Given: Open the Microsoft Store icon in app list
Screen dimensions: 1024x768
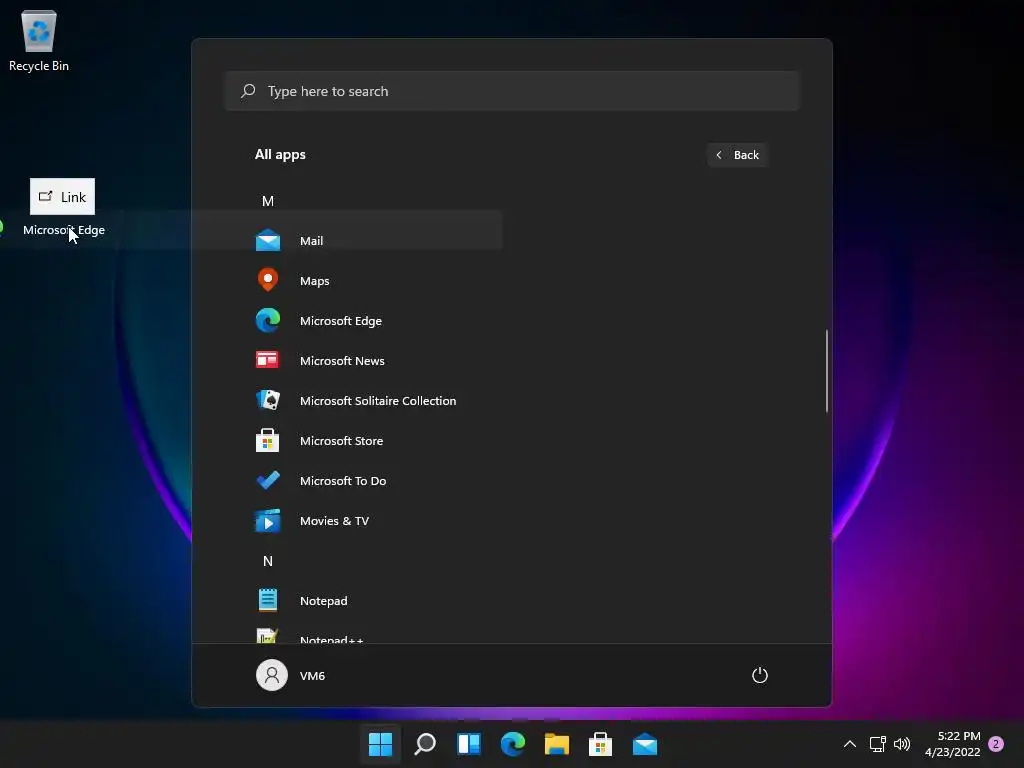Looking at the screenshot, I should click(267, 440).
